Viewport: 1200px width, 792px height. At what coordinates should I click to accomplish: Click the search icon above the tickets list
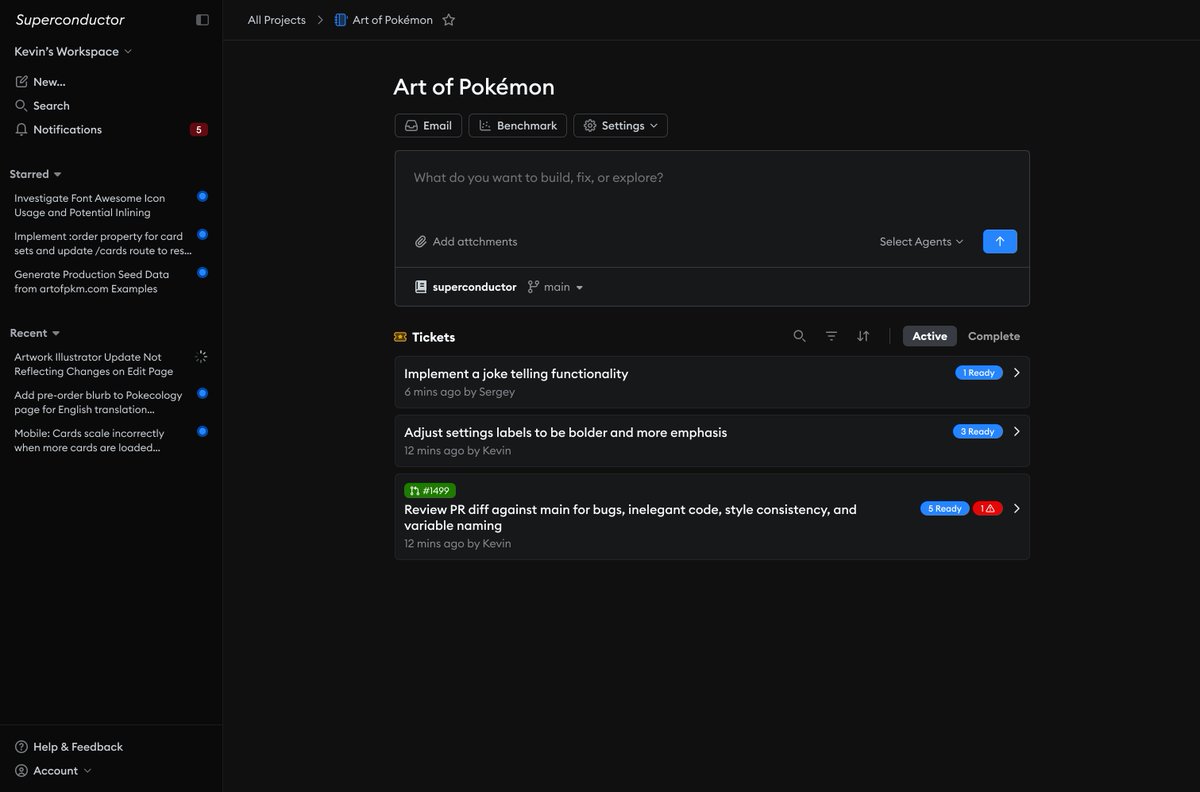coord(799,336)
